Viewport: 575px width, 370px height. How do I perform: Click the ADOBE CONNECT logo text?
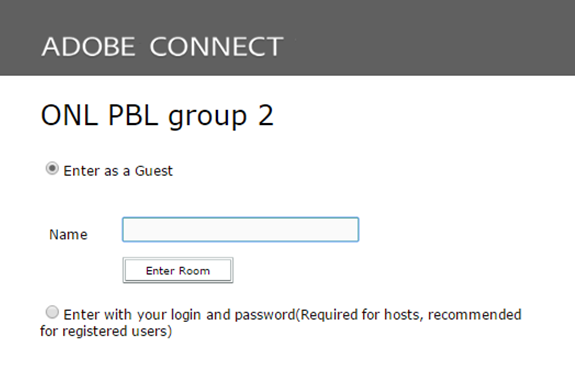(x=162, y=47)
